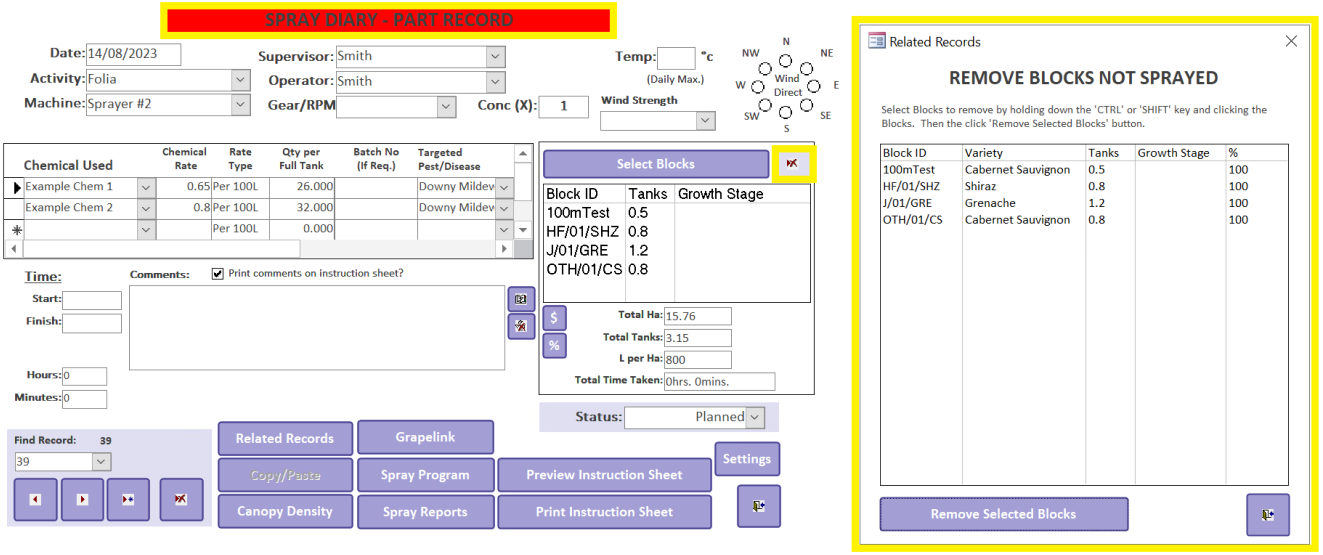Click Preview Instruction Sheet

(x=604, y=475)
